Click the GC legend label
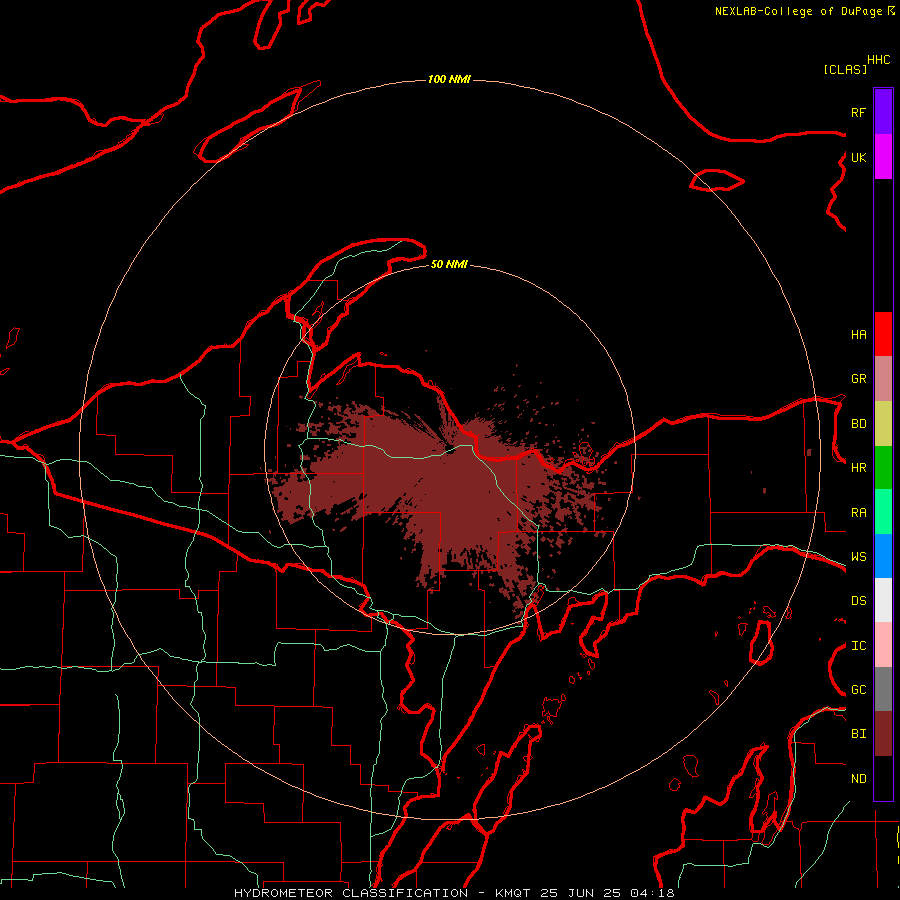This screenshot has height=900, width=900. point(858,689)
